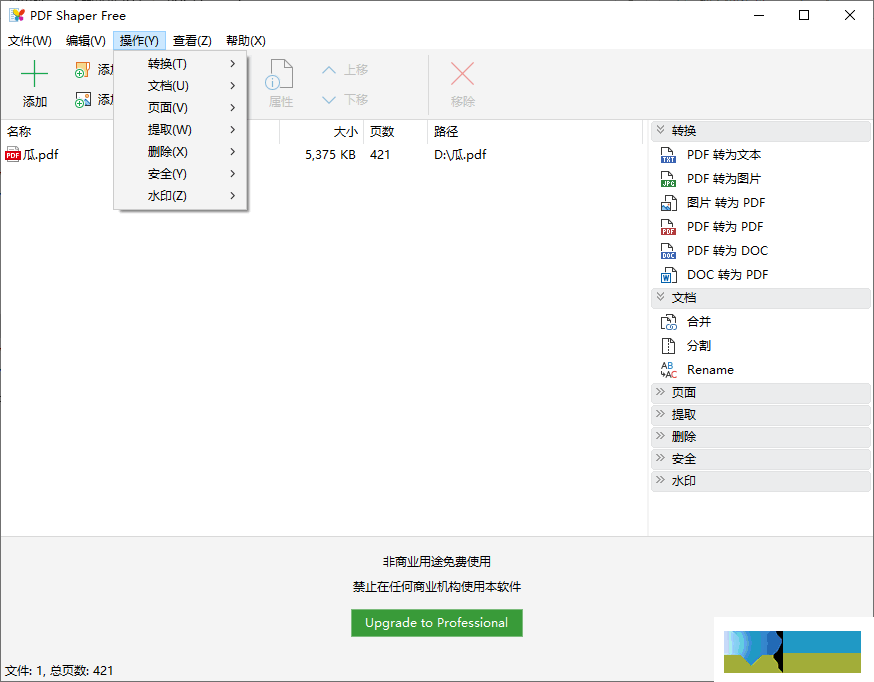
Task: Click the add image icon in toolbar
Action: pos(82,100)
